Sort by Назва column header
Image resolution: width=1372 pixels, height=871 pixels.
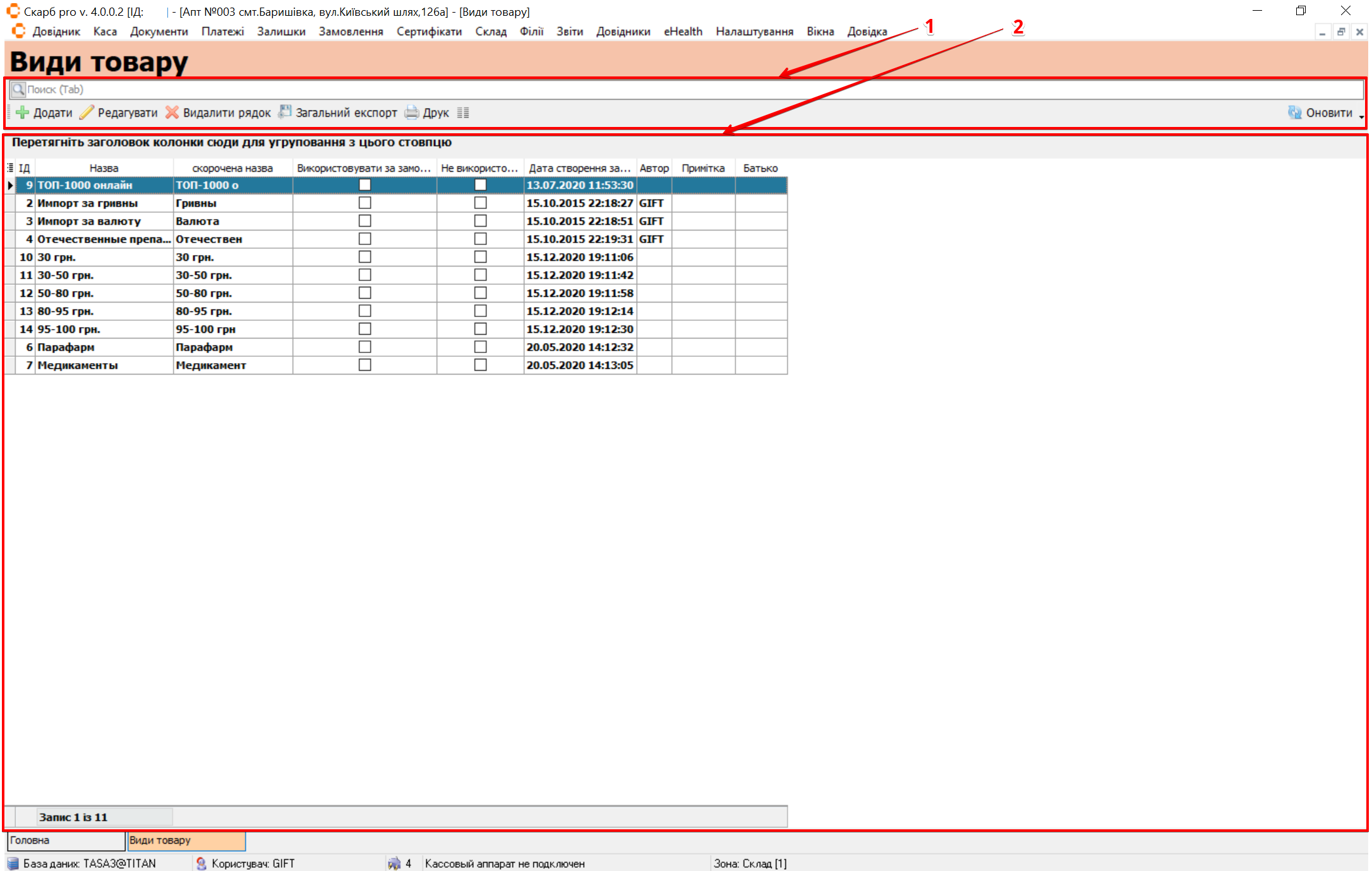[x=104, y=168]
